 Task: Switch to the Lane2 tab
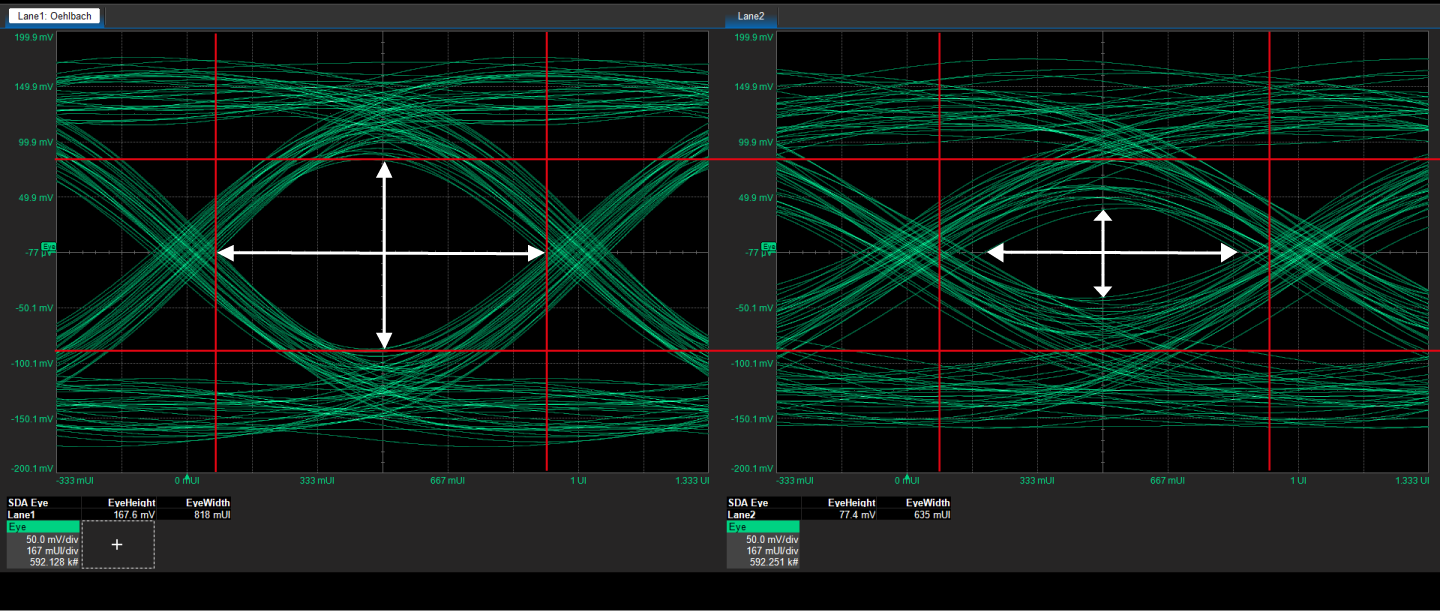click(x=750, y=16)
